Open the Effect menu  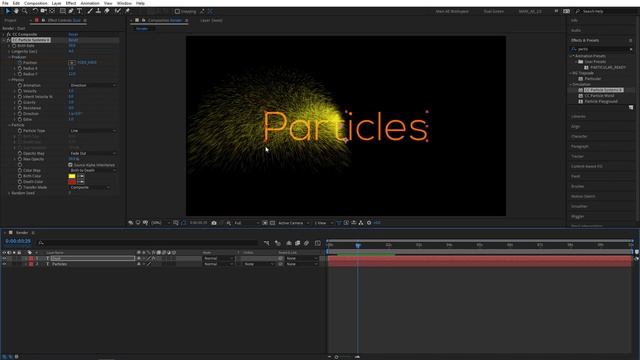point(71,3)
